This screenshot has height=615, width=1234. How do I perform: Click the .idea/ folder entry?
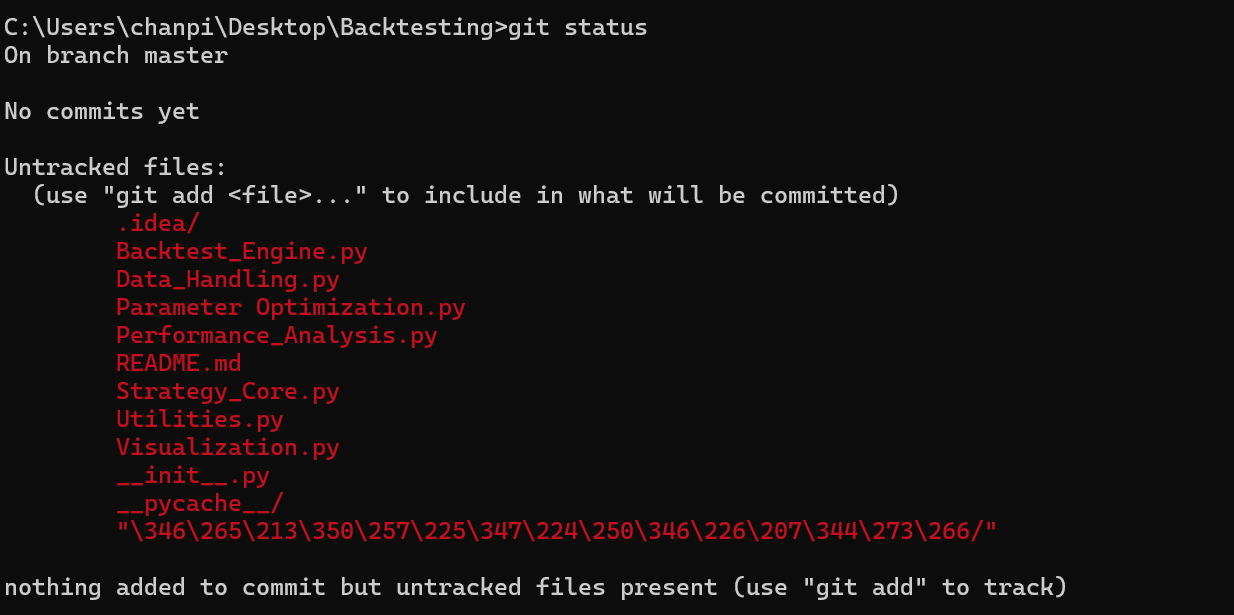click(157, 223)
